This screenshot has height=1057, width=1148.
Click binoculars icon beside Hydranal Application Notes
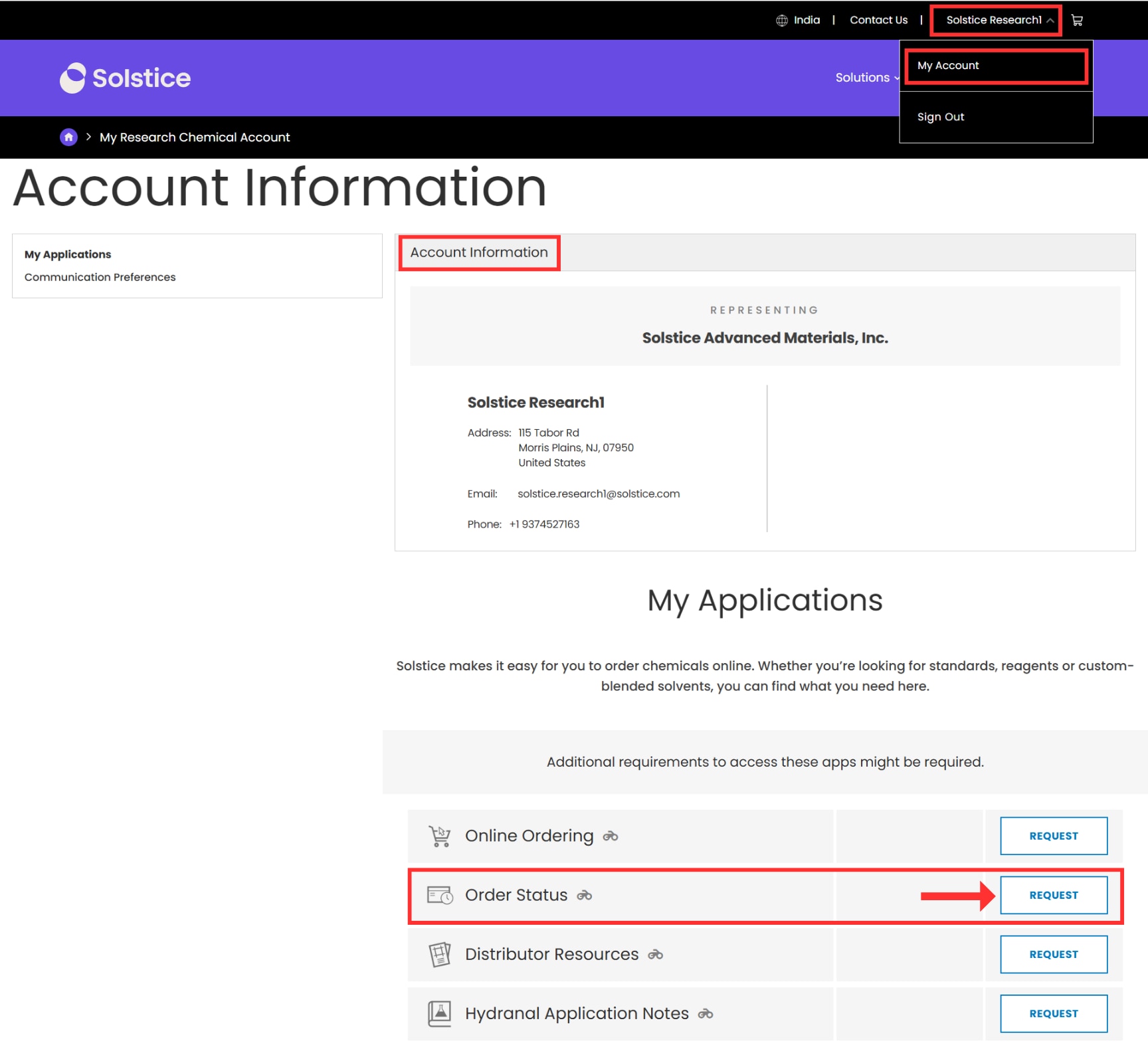click(x=706, y=1014)
